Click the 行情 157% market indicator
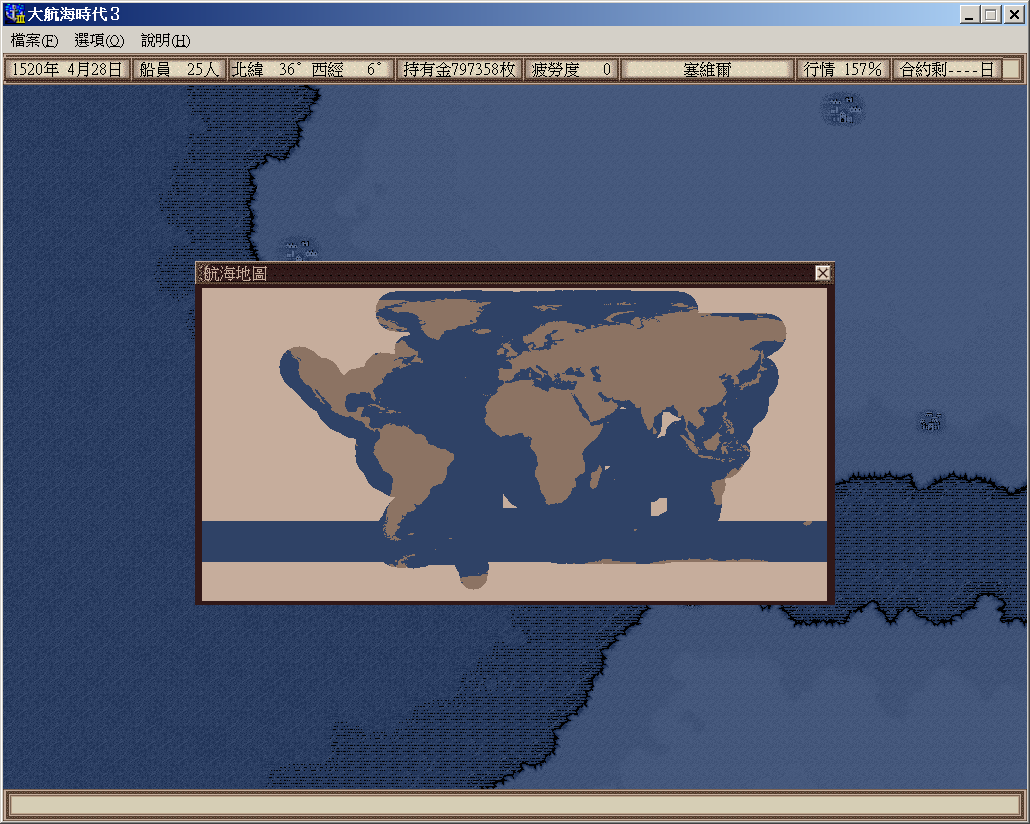The height and width of the screenshot is (824, 1030). coord(842,69)
